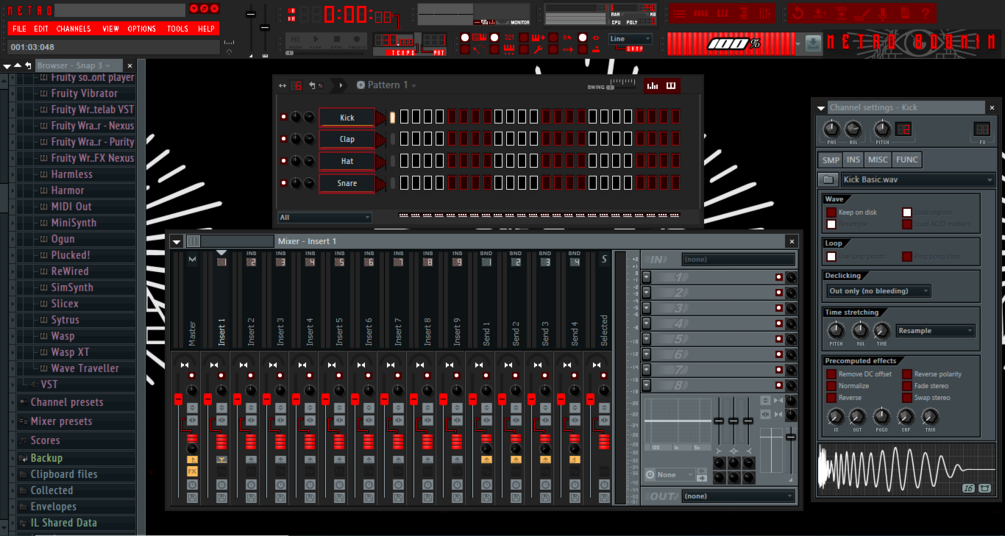The image size is (1005, 536).
Task: Click the red eye icon in the recording panel
Action: pos(596,37)
